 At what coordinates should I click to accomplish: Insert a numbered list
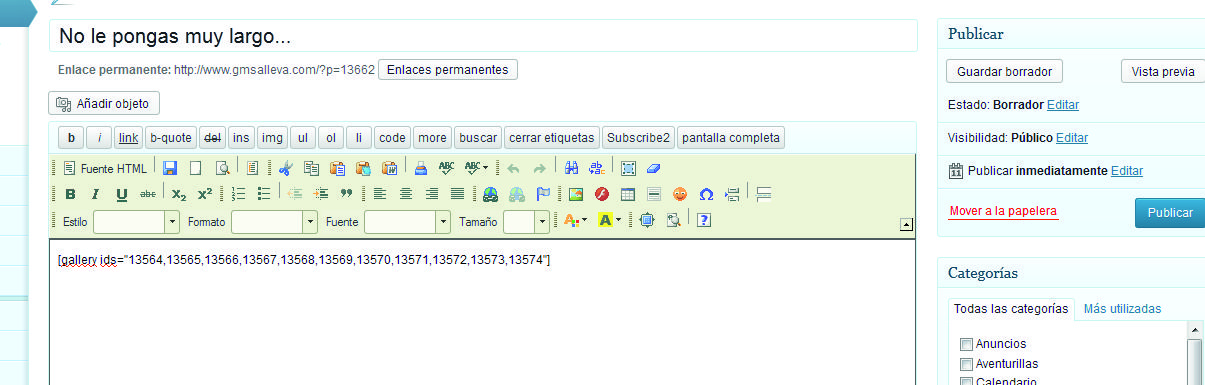coord(238,194)
